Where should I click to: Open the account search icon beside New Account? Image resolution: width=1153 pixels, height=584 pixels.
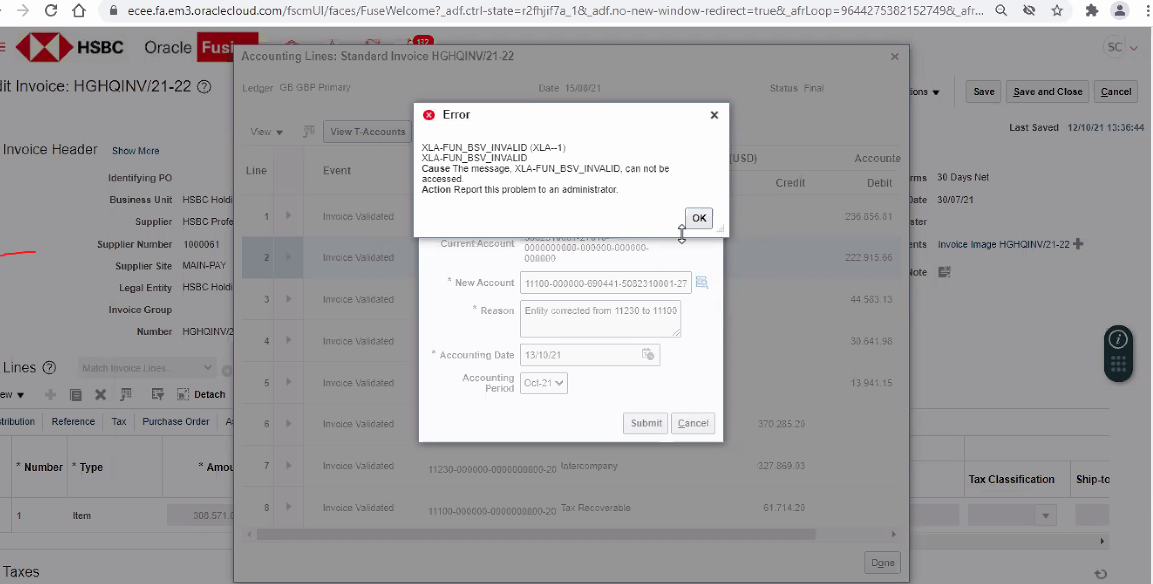point(702,282)
